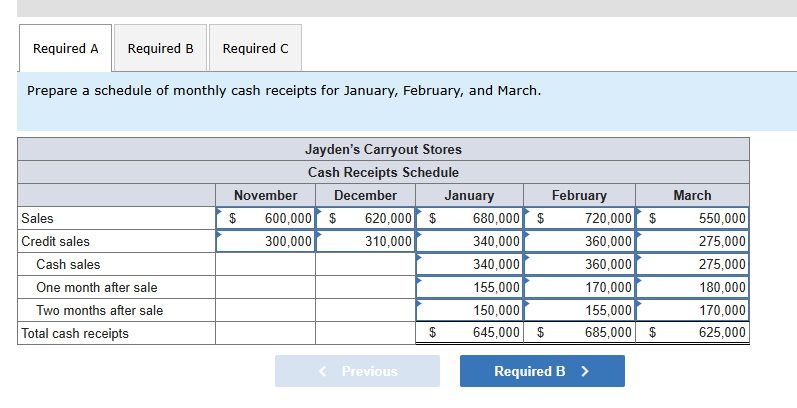The image size is (797, 408).
Task: Switch to the Required B tab
Action: pyautogui.click(x=161, y=48)
